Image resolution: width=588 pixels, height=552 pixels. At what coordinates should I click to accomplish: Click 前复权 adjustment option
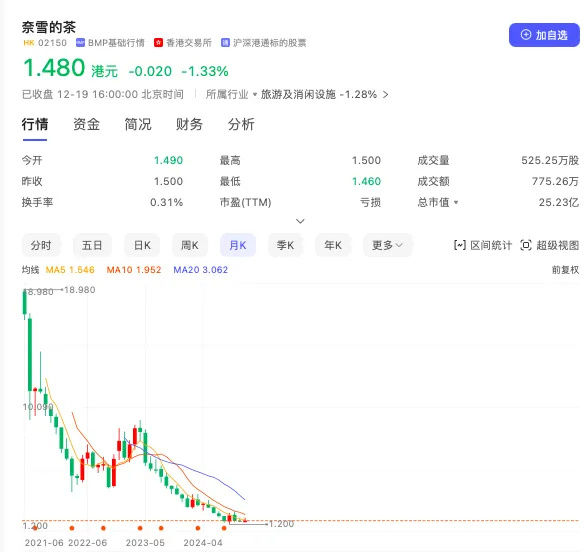pos(565,270)
